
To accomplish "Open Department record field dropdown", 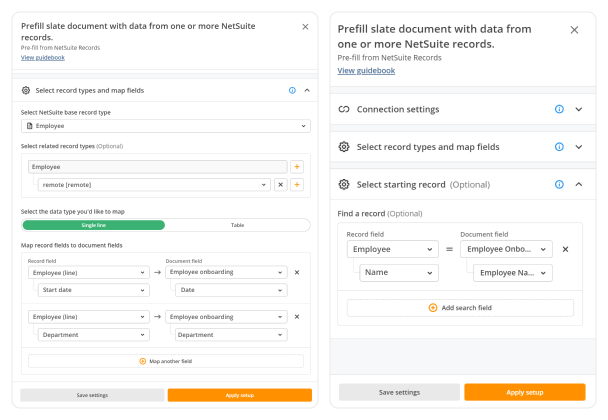I will 93,335.
